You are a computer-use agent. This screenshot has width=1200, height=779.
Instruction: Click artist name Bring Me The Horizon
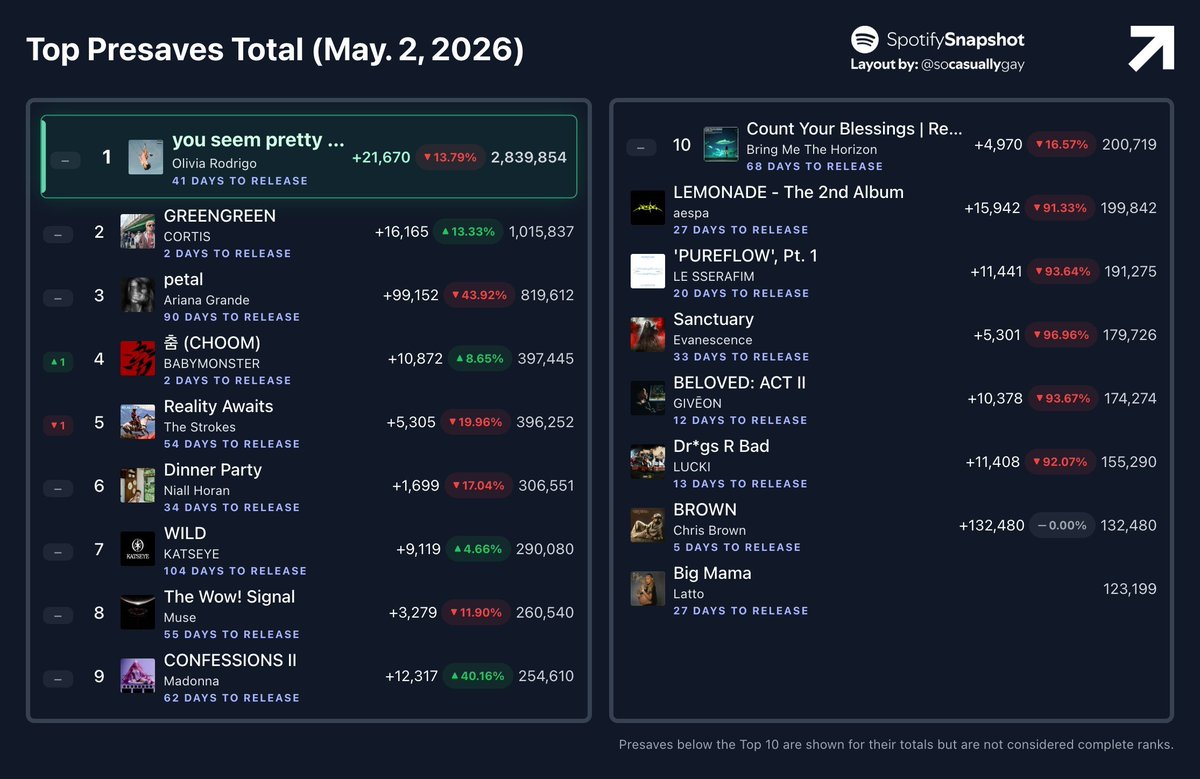pos(812,150)
